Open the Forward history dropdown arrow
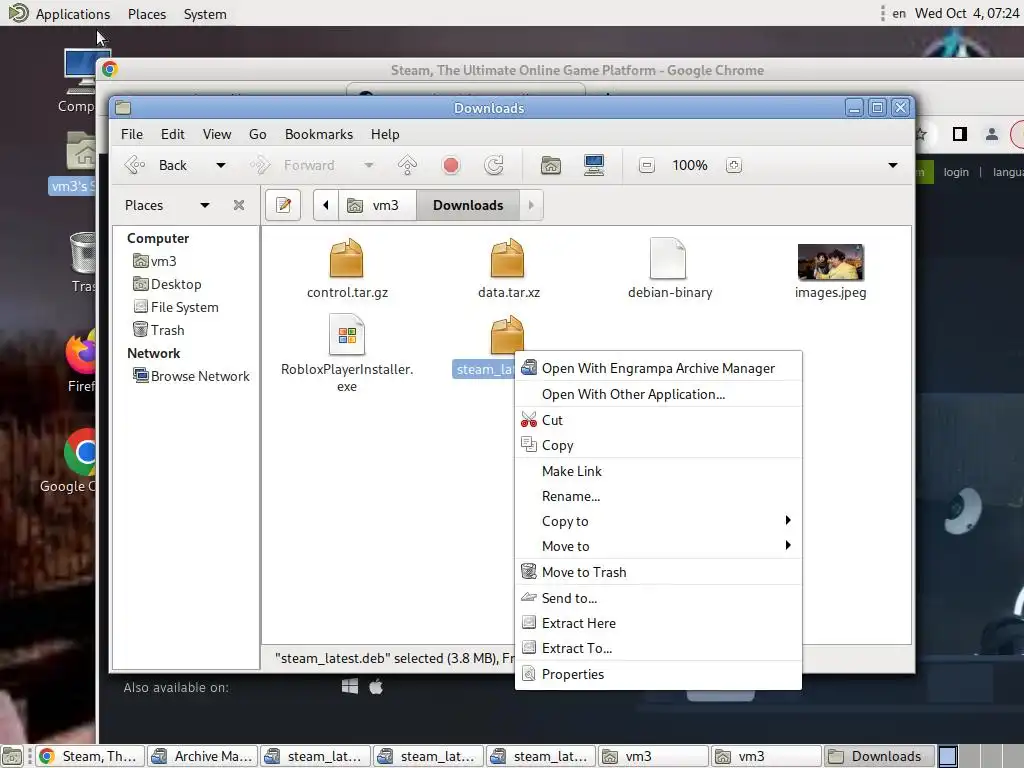The image size is (1024, 768). [369, 165]
